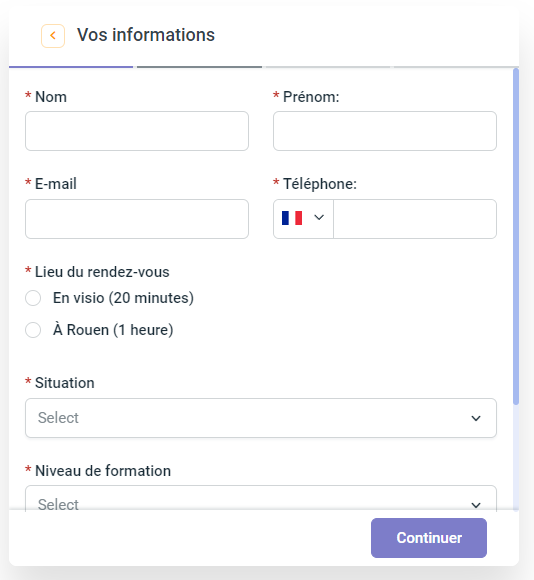This screenshot has width=534, height=580.
Task: Click into the E-mail input box
Action: 137,219
